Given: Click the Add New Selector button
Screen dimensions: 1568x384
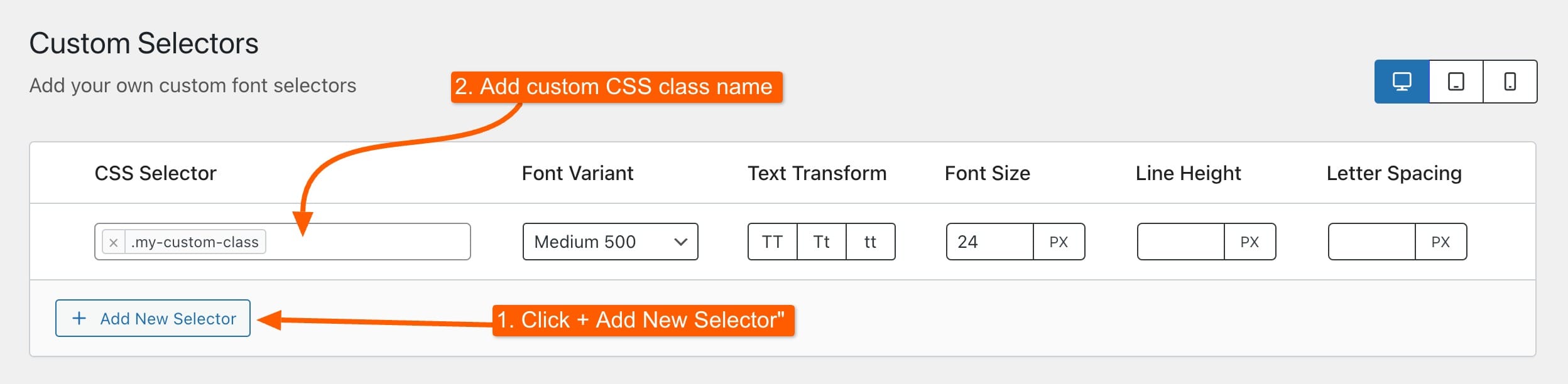Looking at the screenshot, I should pos(153,318).
